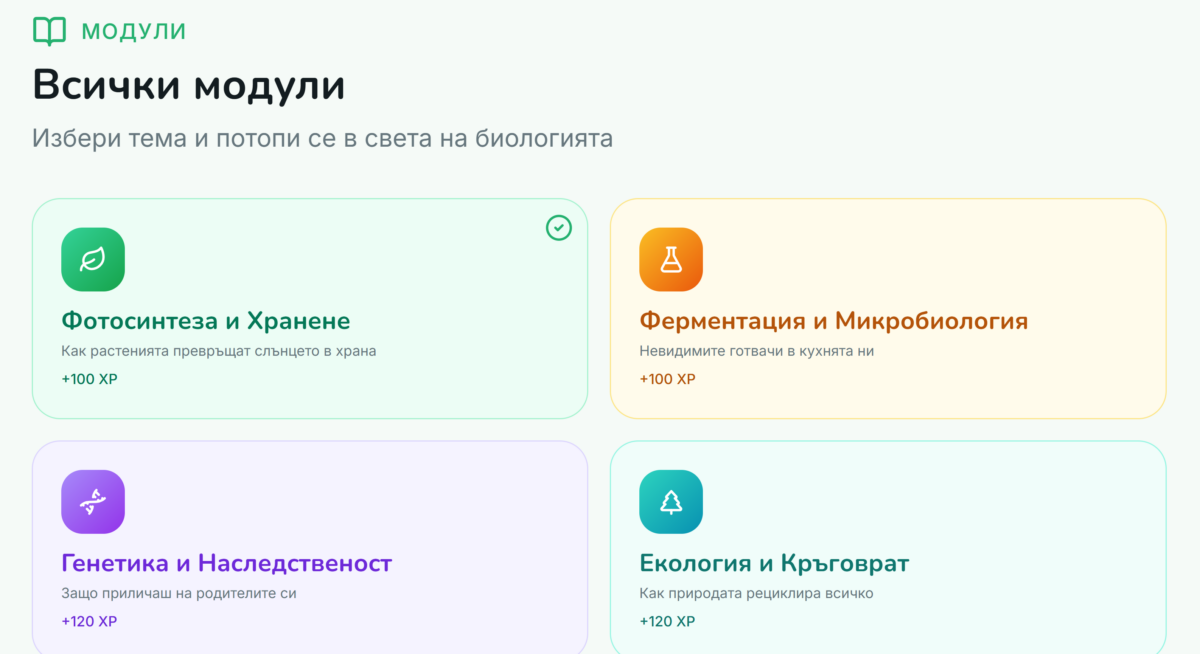Click the open book icon beside Модули
1200x654 pixels.
49,31
